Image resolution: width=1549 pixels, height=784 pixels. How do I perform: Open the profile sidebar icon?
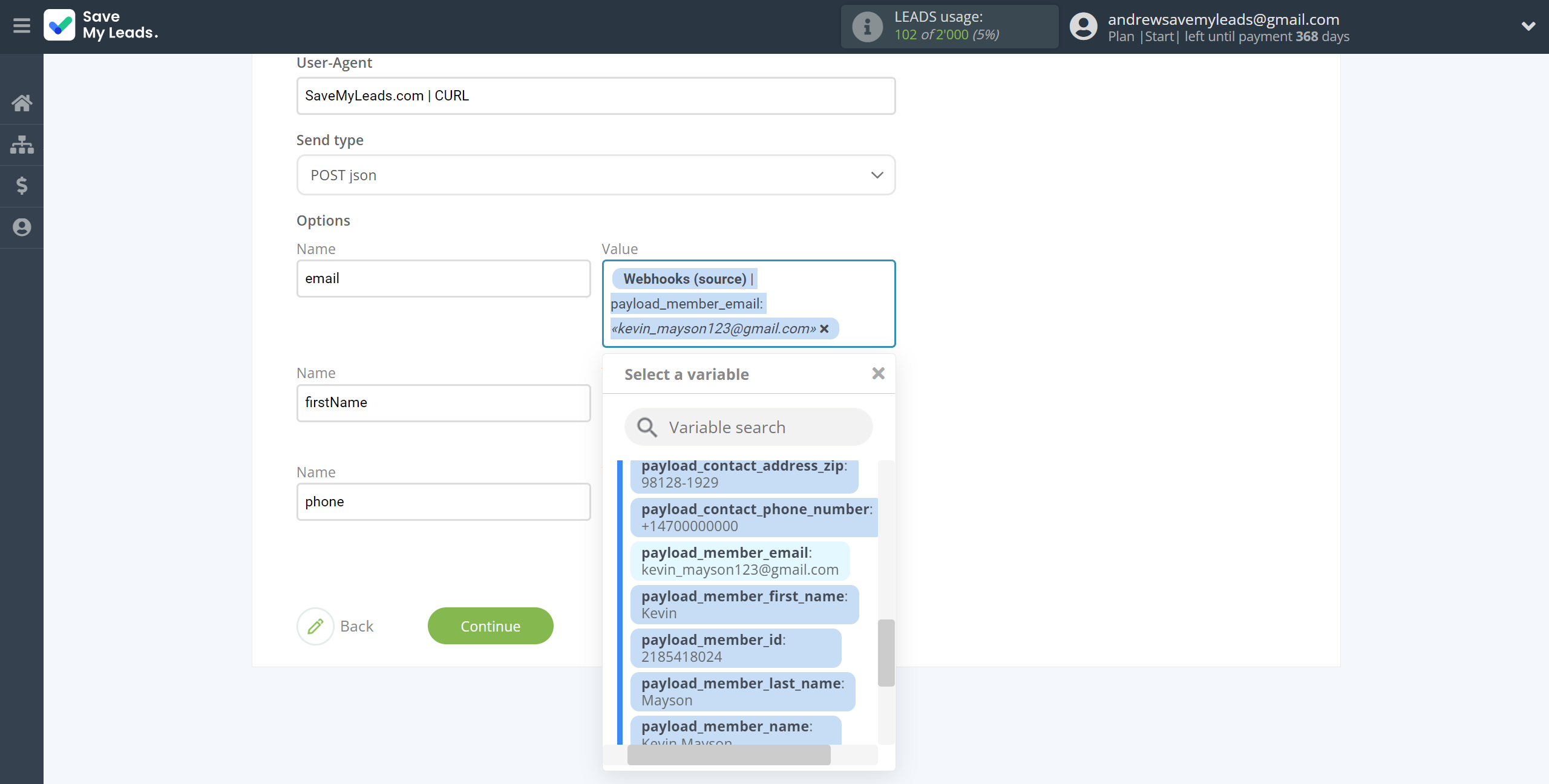point(22,227)
